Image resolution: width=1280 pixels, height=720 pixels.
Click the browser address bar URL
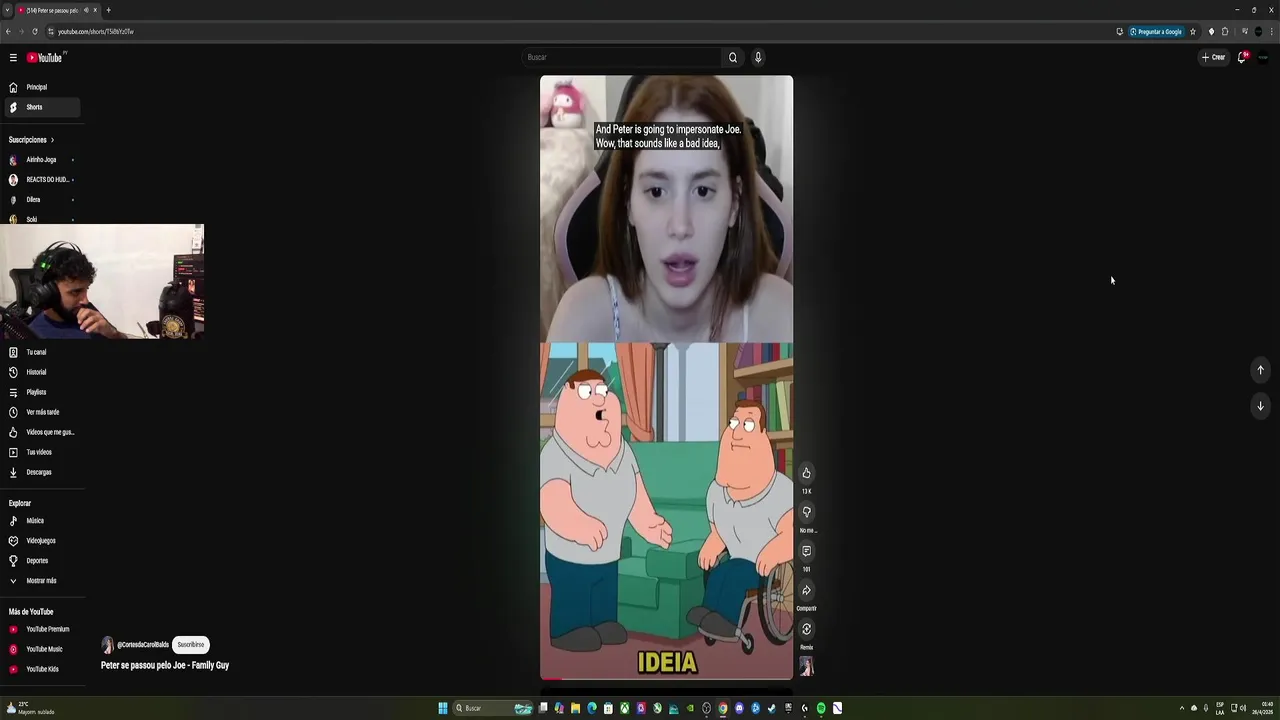tap(95, 32)
